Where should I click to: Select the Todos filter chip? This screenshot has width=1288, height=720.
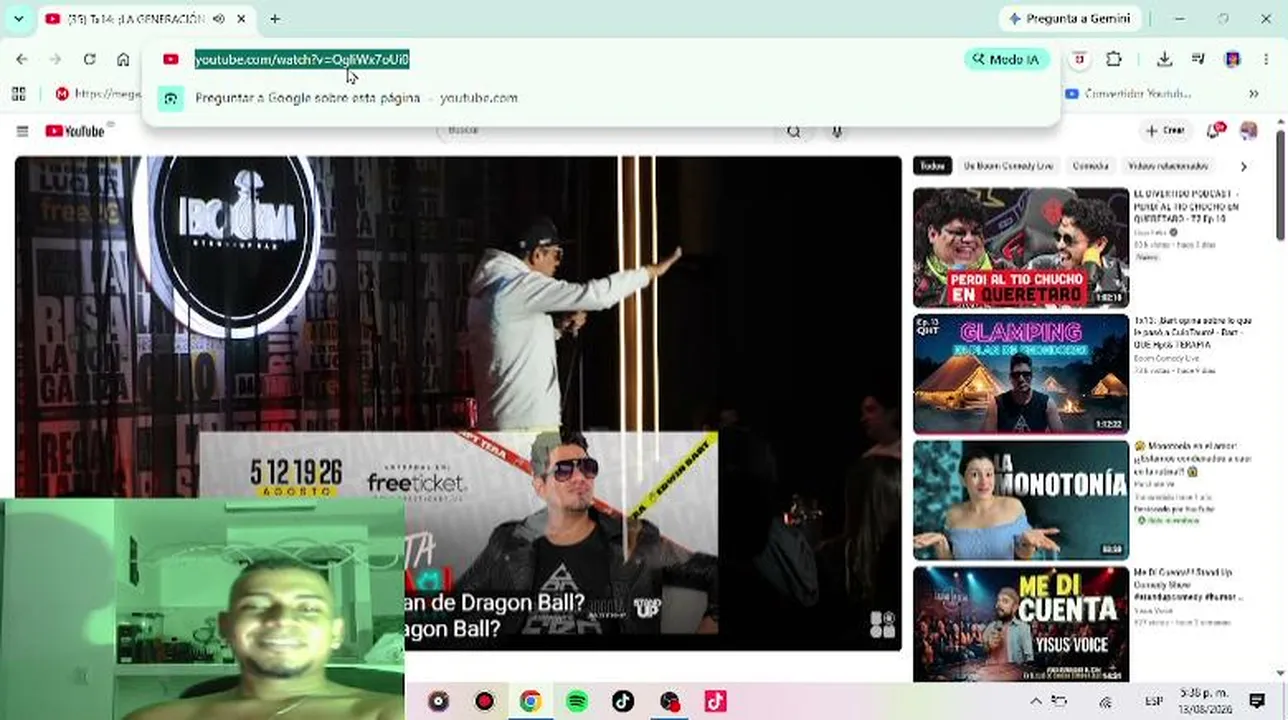[932, 166]
